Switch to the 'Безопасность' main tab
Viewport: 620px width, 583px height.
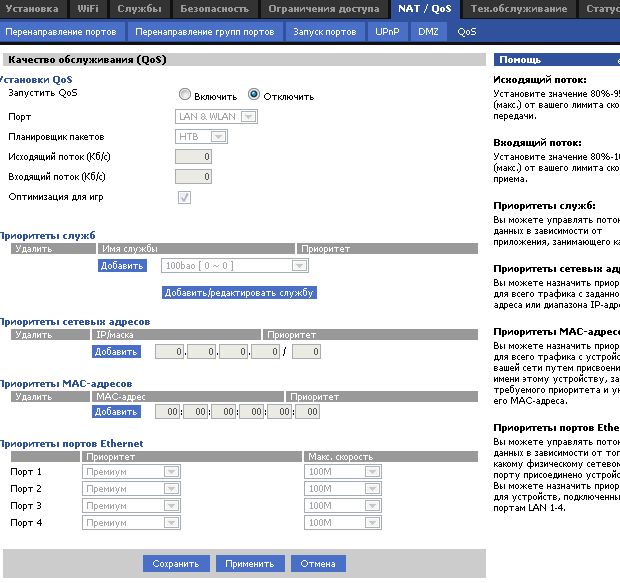(215, 9)
